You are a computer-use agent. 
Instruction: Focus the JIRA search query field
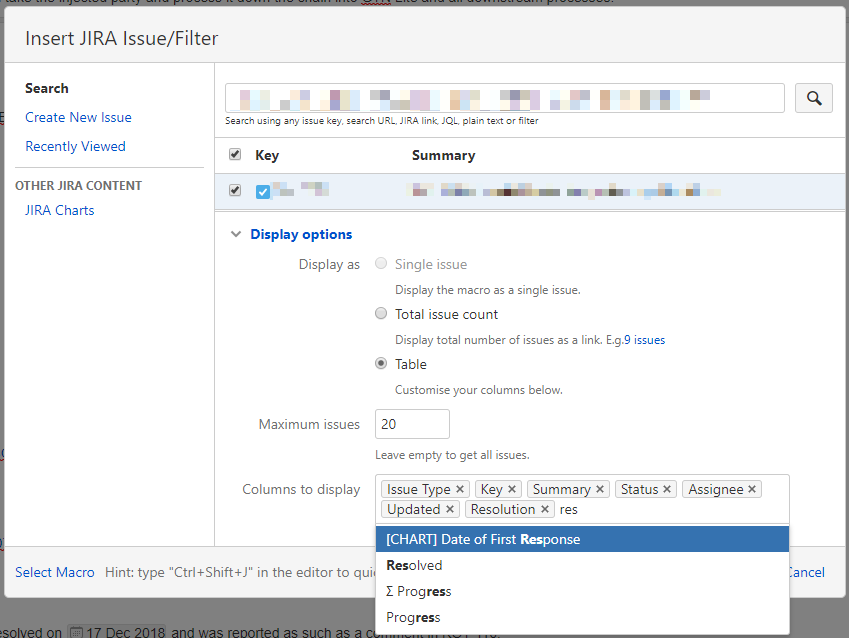pyautogui.click(x=505, y=98)
